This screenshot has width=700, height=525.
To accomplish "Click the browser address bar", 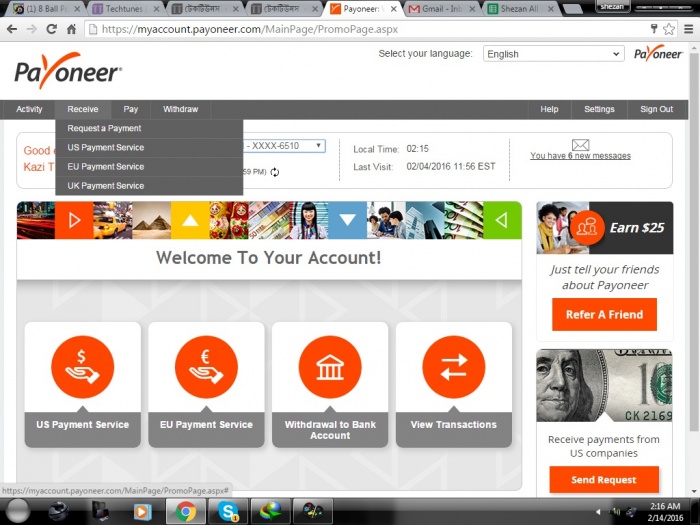I will pos(366,29).
